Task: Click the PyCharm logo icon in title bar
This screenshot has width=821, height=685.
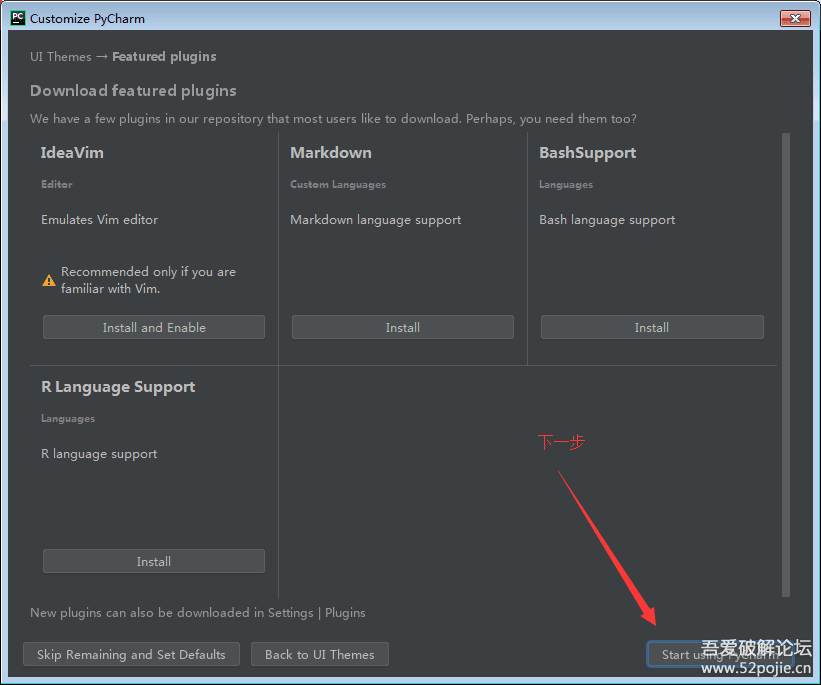Action: click(x=18, y=18)
